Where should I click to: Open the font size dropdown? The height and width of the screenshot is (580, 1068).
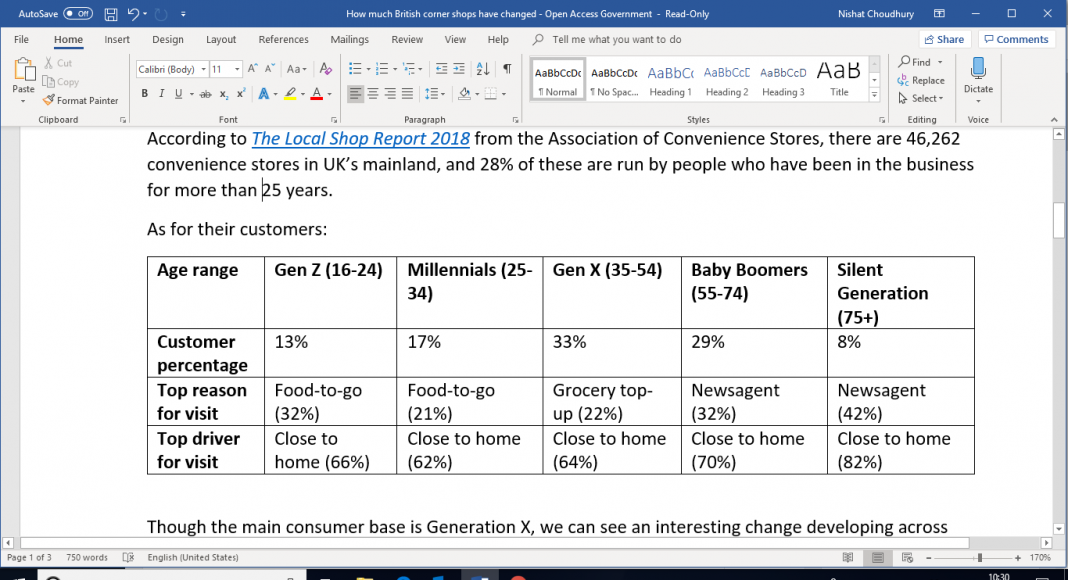pos(237,69)
